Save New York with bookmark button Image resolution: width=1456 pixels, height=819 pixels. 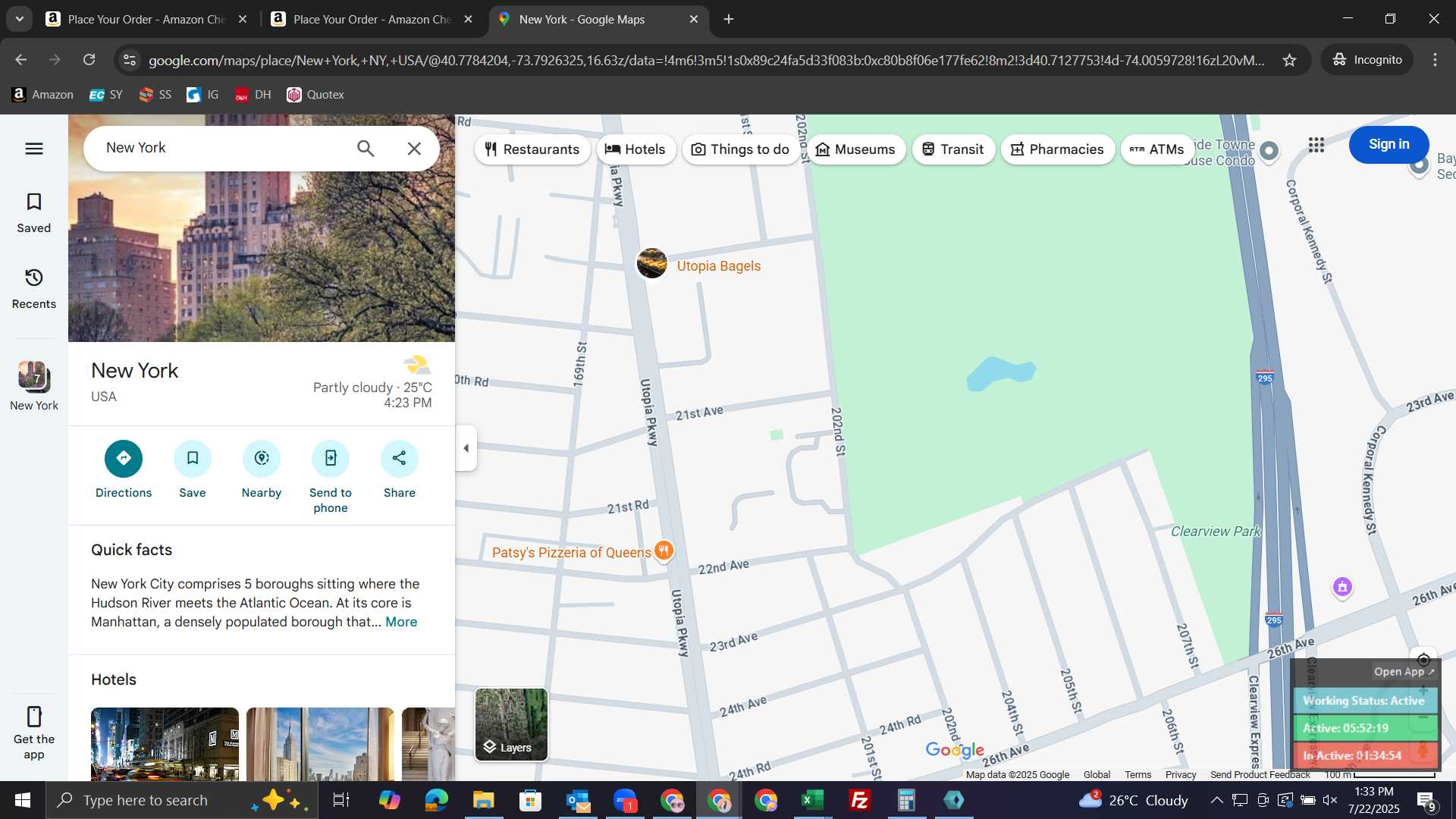tap(193, 469)
